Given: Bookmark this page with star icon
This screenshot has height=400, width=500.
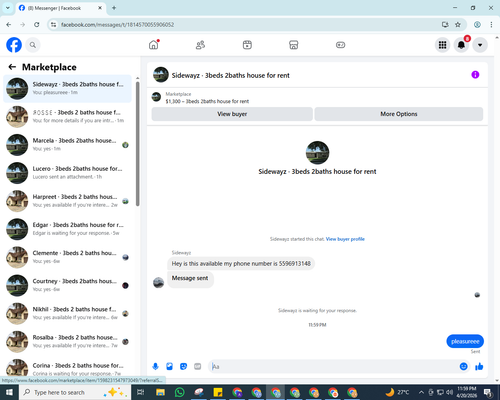Looking at the screenshot, I should point(458,25).
